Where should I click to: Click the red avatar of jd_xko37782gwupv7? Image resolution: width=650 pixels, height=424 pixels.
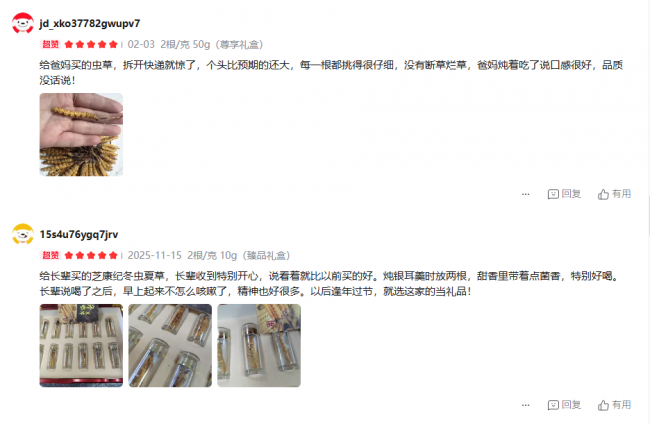pyautogui.click(x=22, y=23)
